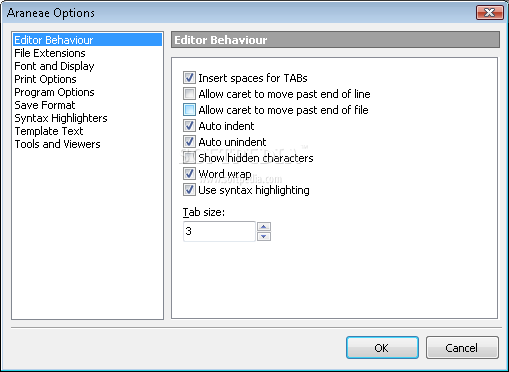The width and height of the screenshot is (509, 372).
Task: Decrease tab size with down arrow
Action: [264, 236]
